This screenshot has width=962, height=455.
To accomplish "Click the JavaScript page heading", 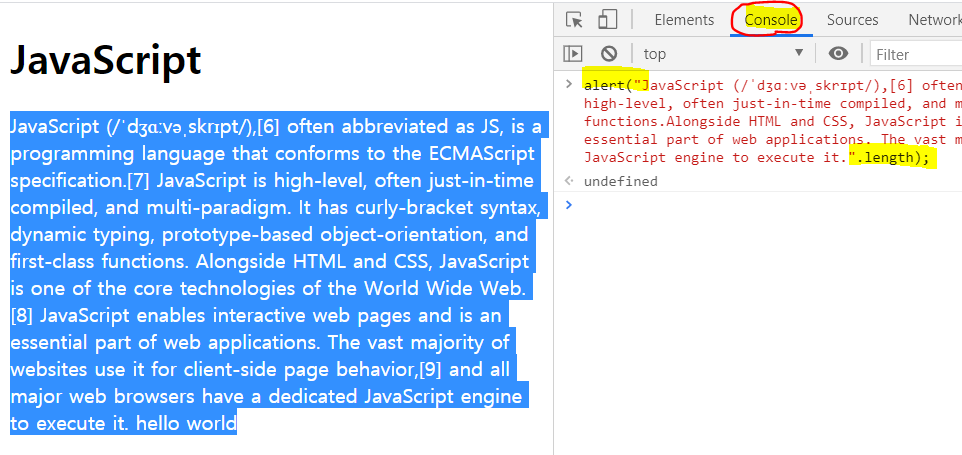I will (x=106, y=59).
